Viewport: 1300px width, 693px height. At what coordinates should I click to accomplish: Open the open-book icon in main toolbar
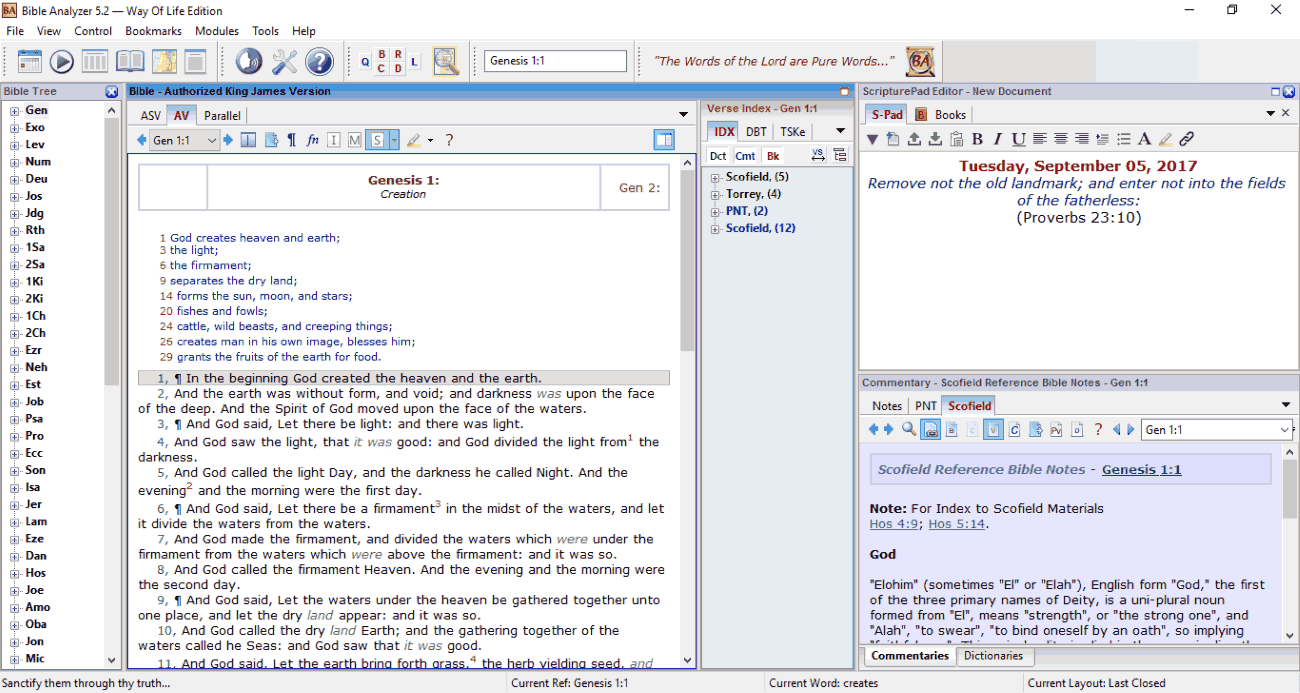click(x=130, y=61)
